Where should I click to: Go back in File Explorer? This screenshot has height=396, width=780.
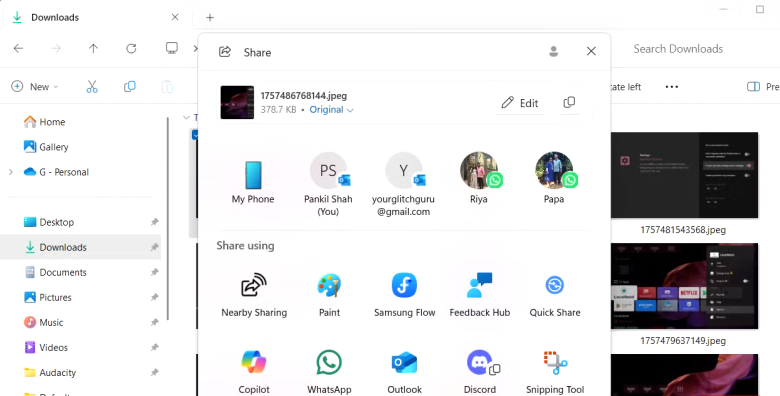click(18, 48)
